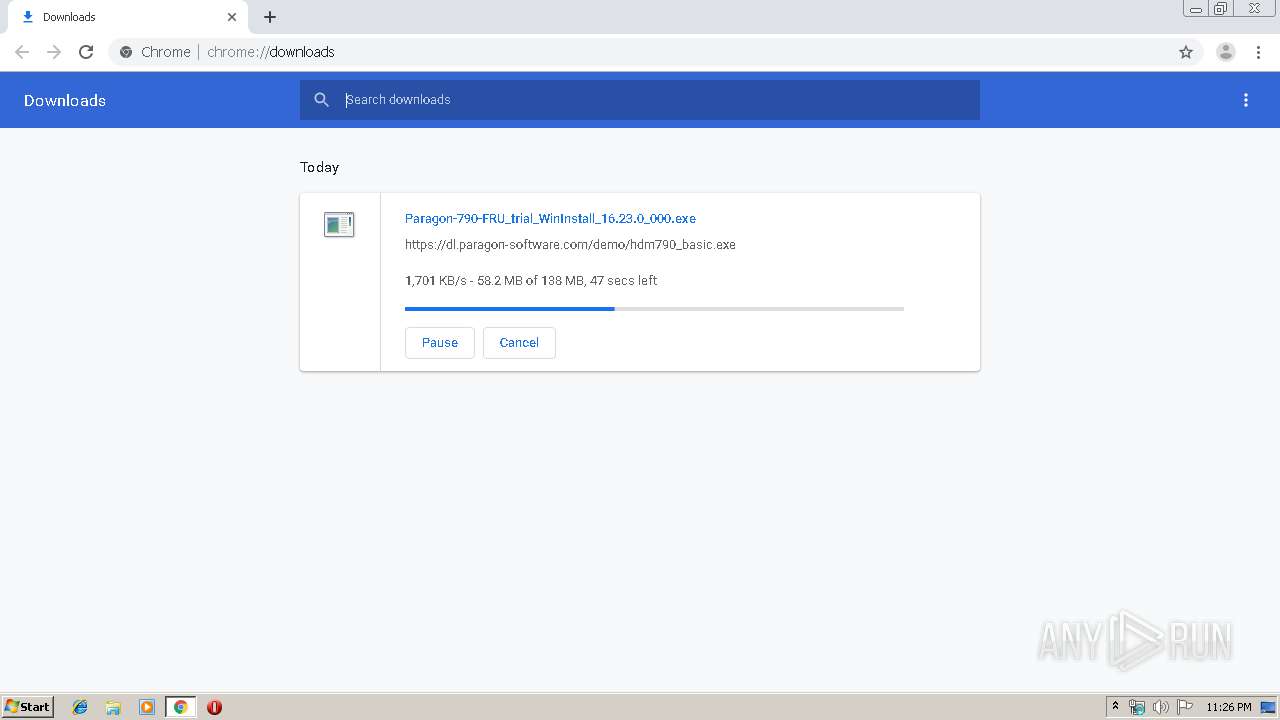
Task: Open the Chrome profile avatar
Action: pyautogui.click(x=1226, y=52)
